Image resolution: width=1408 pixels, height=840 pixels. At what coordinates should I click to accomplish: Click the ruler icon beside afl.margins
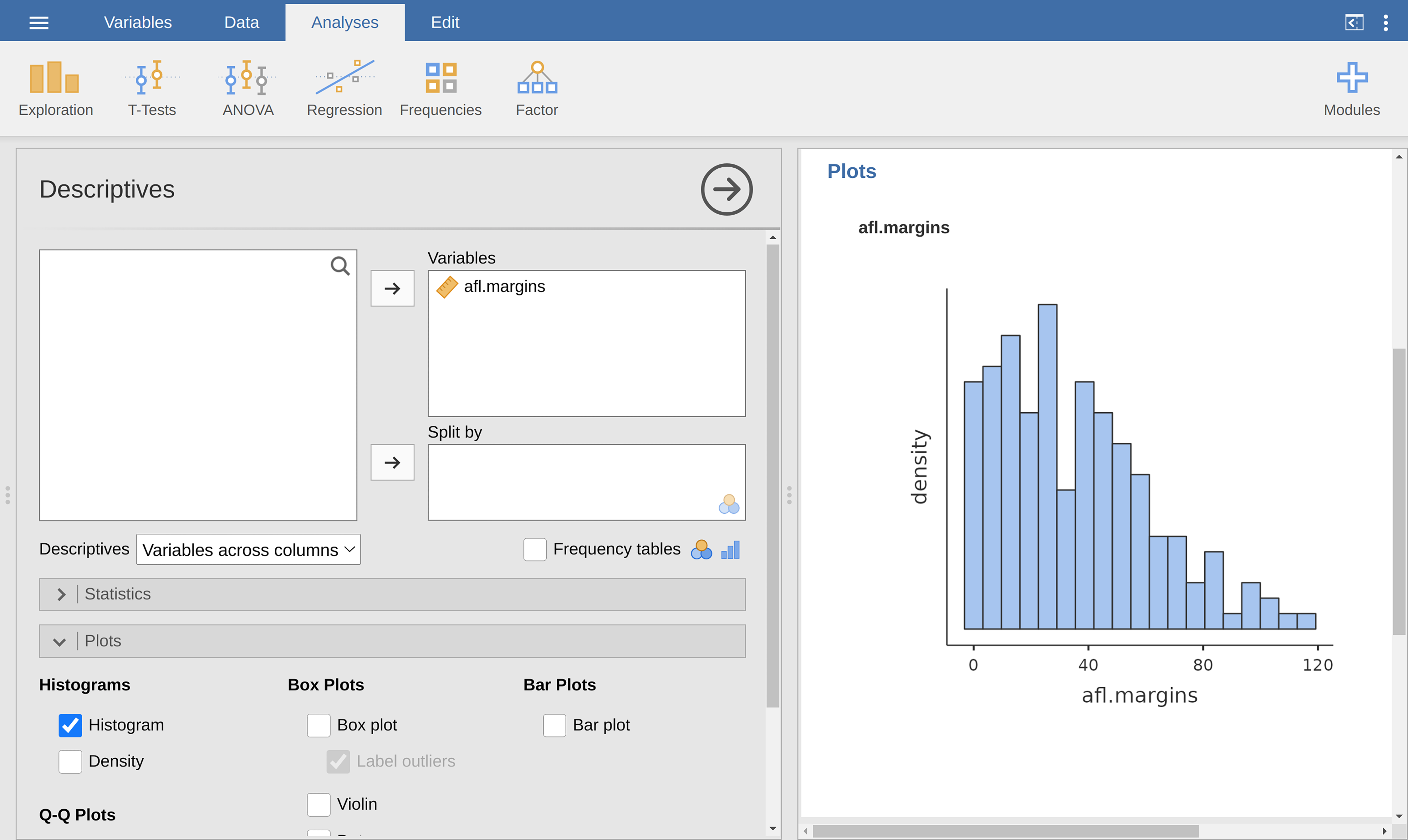447,287
